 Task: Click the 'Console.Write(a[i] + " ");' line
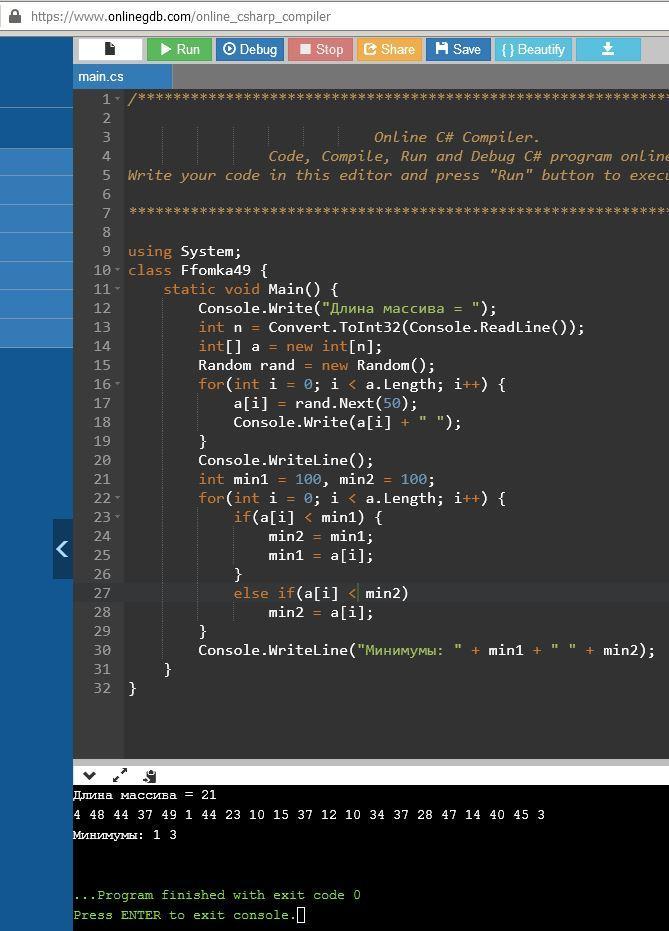[347, 422]
